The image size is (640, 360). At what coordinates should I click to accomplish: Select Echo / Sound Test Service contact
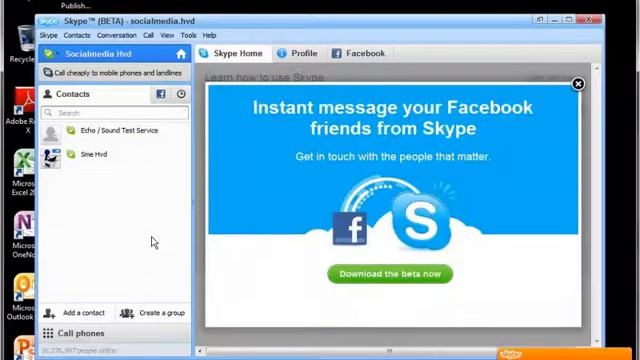(x=114, y=133)
